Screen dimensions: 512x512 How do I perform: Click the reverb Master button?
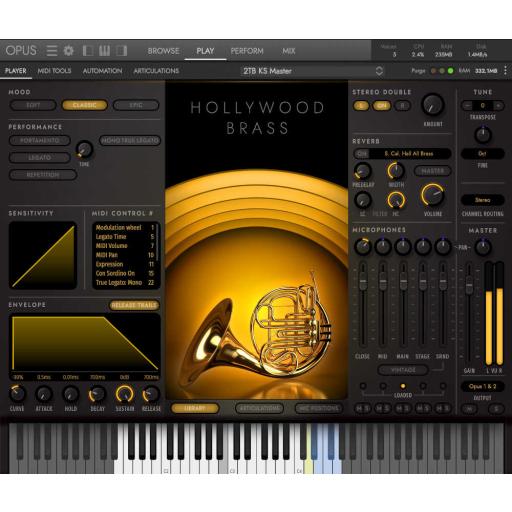tap(432, 171)
